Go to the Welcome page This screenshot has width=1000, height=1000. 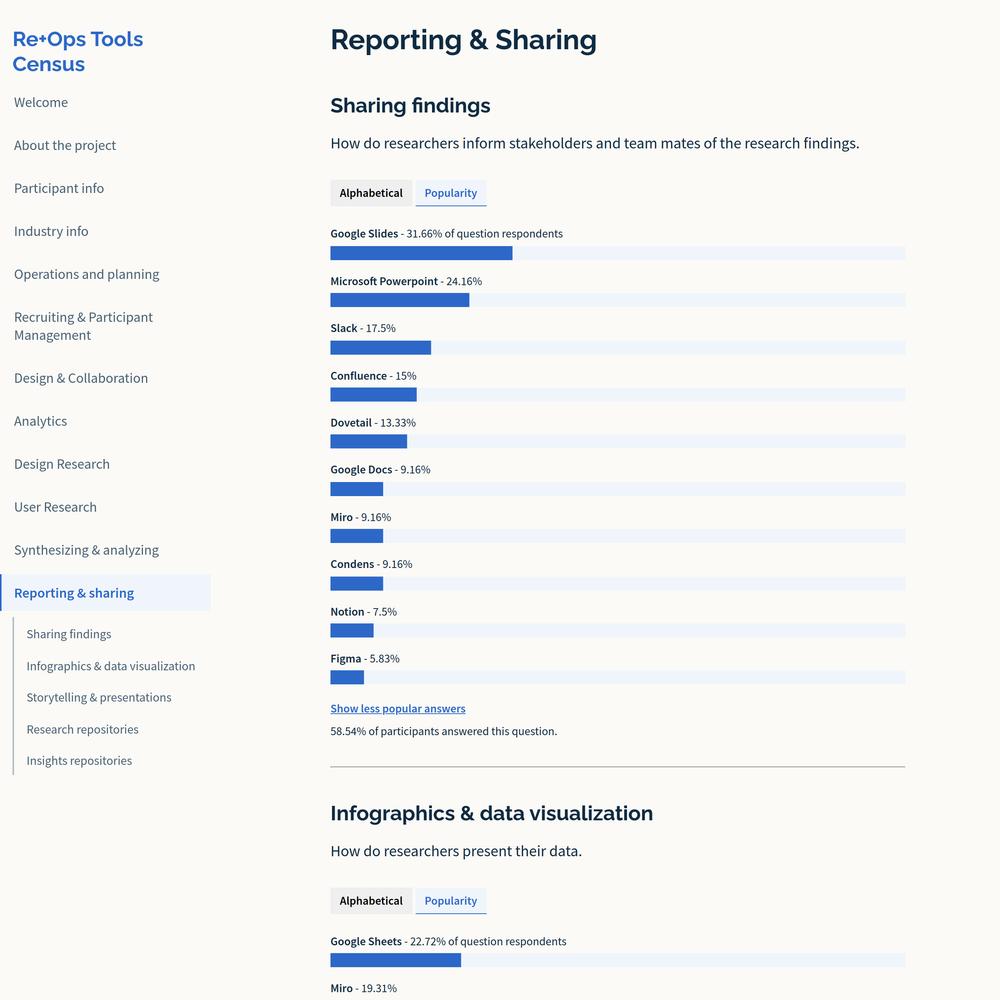[x=41, y=103]
